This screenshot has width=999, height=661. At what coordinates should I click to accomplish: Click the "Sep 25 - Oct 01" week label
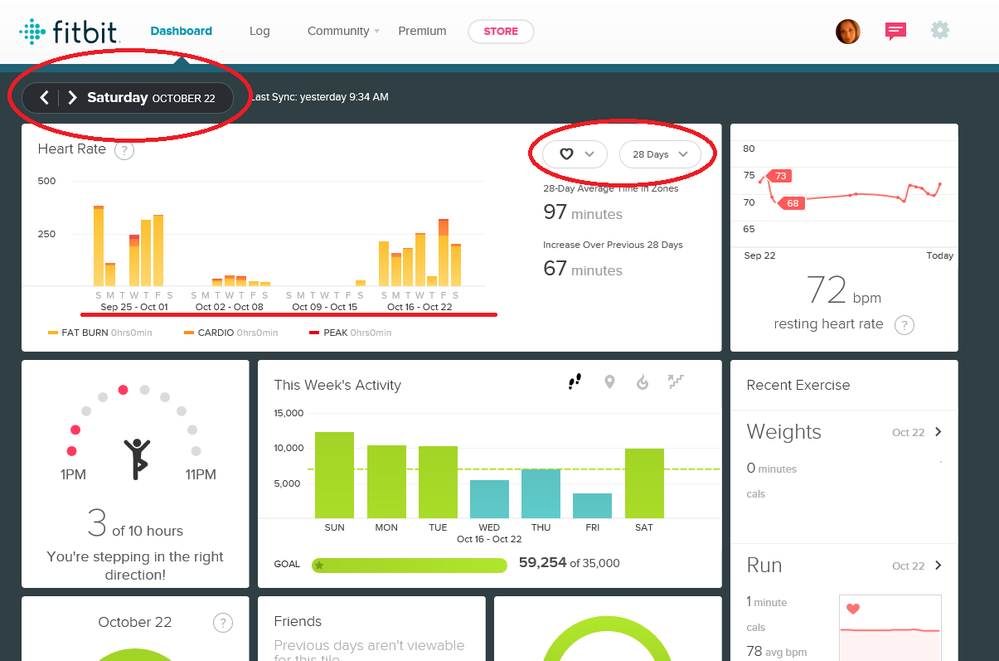pos(134,307)
